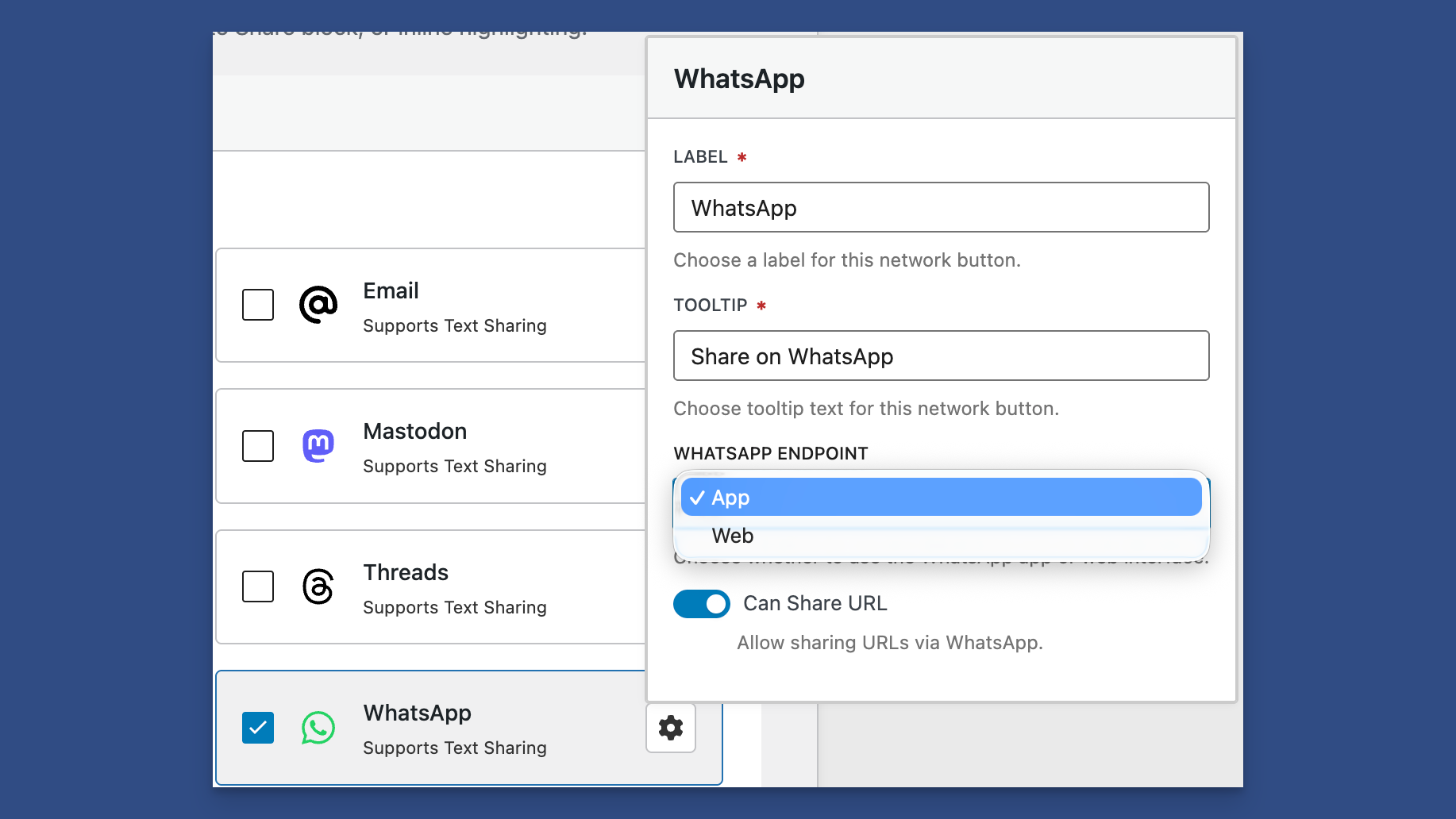This screenshot has width=1456, height=819.
Task: Click the Mastodon logo icon
Action: click(x=318, y=446)
